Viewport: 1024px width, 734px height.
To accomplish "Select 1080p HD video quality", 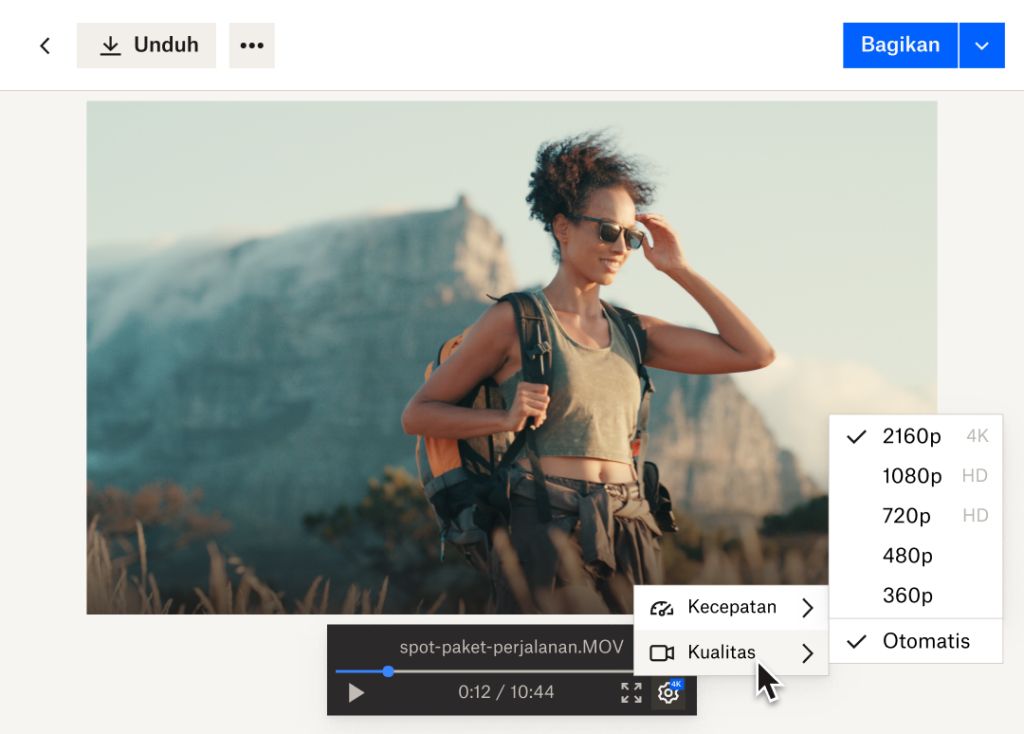I will point(912,476).
